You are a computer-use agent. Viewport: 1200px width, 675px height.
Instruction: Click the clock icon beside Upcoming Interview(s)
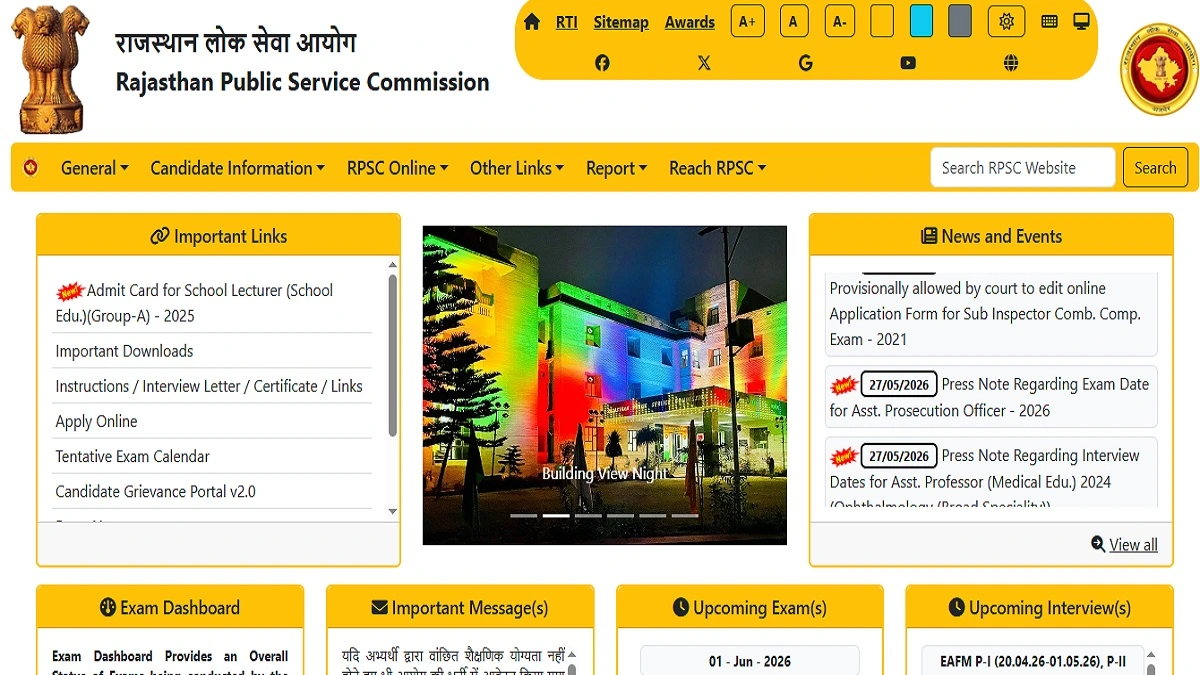click(x=957, y=607)
